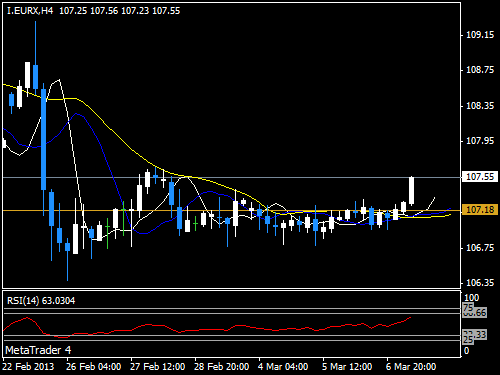
Task: Click the 5 Mar 12:00 time label
Action: tap(347, 367)
